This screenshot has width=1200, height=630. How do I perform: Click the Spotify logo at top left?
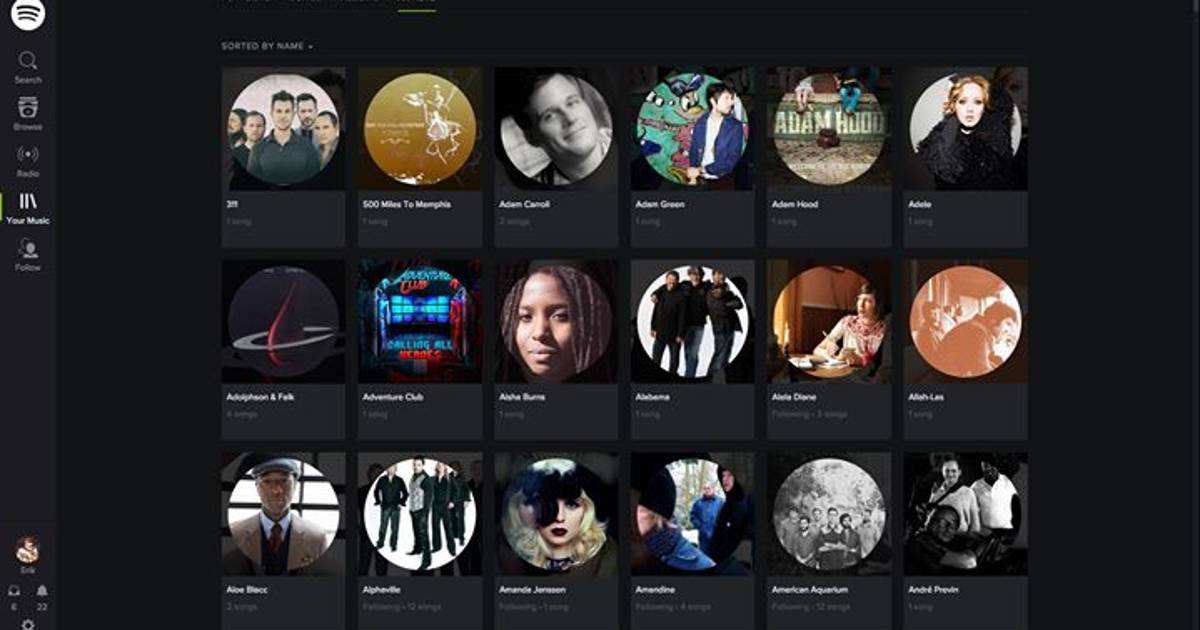pos(28,15)
